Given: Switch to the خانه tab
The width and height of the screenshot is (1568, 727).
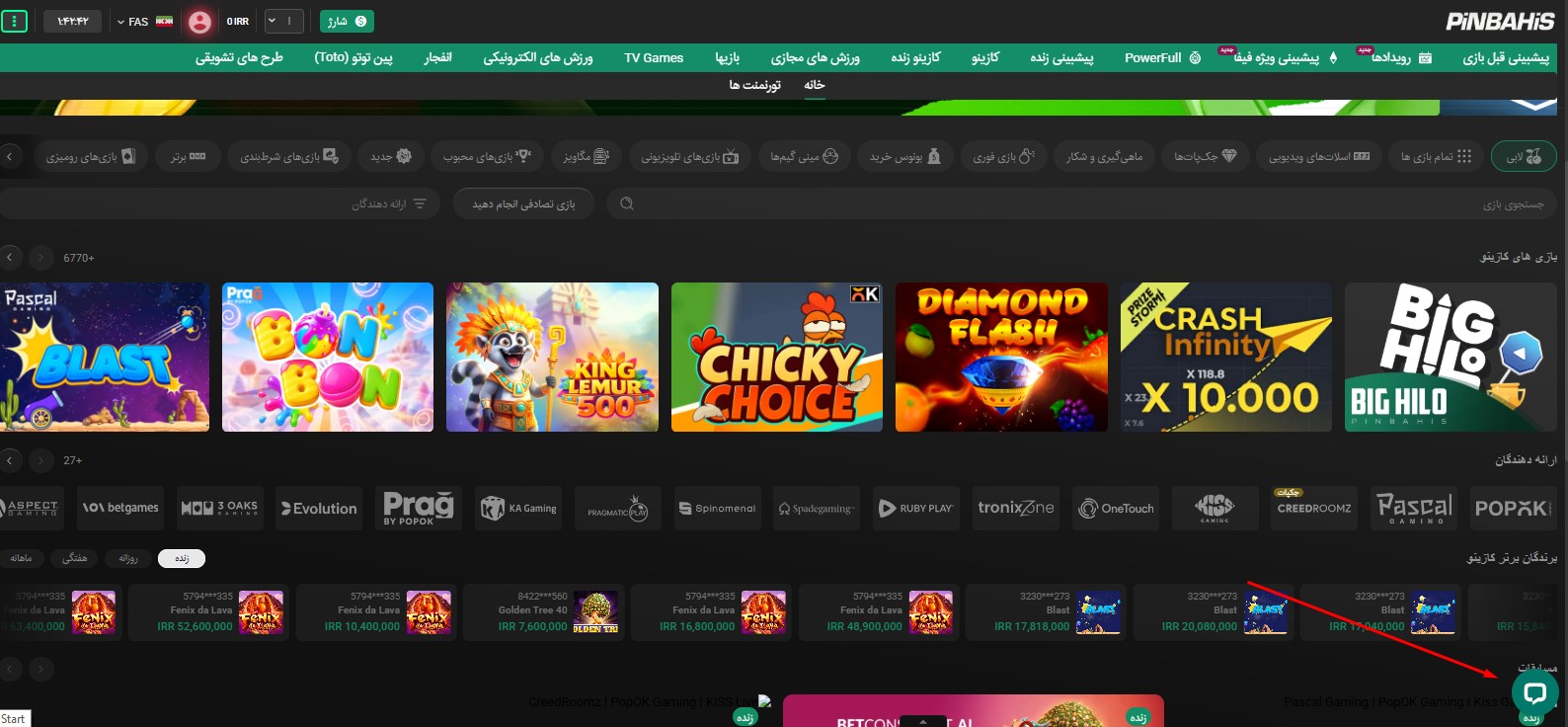Looking at the screenshot, I should (815, 85).
